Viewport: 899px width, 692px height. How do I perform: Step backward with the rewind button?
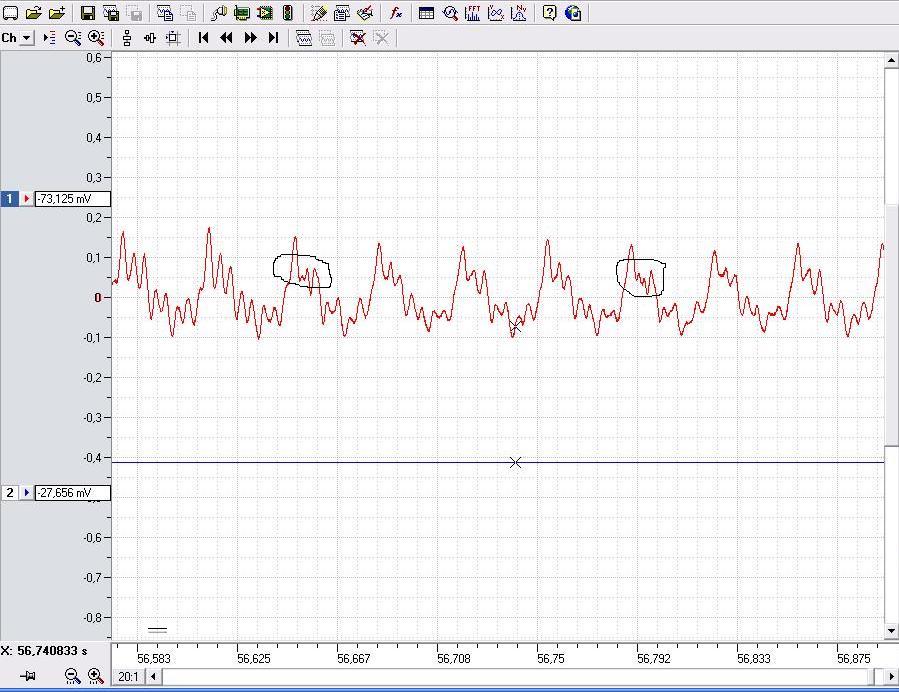(226, 38)
